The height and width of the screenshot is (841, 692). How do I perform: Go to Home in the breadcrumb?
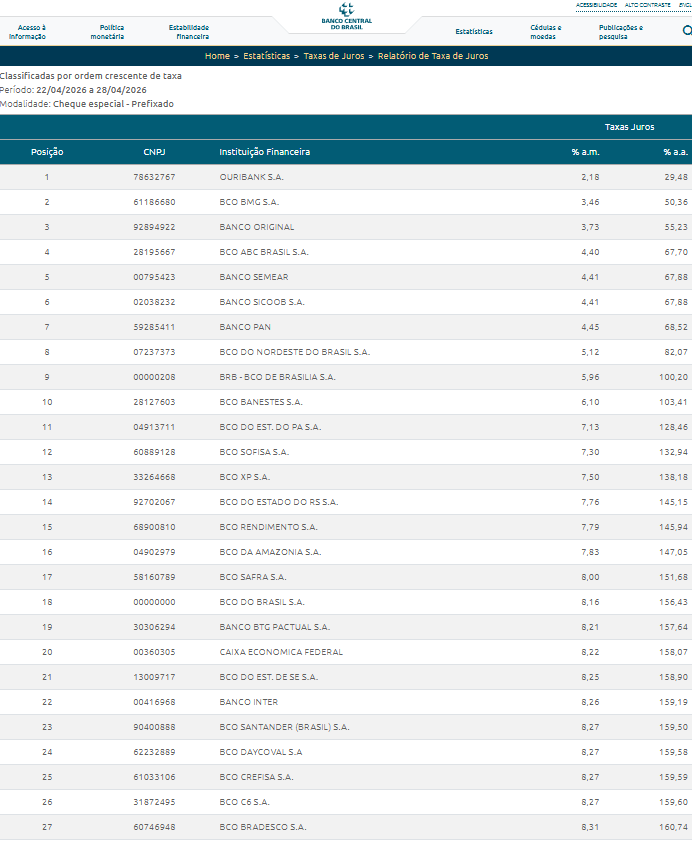(217, 56)
